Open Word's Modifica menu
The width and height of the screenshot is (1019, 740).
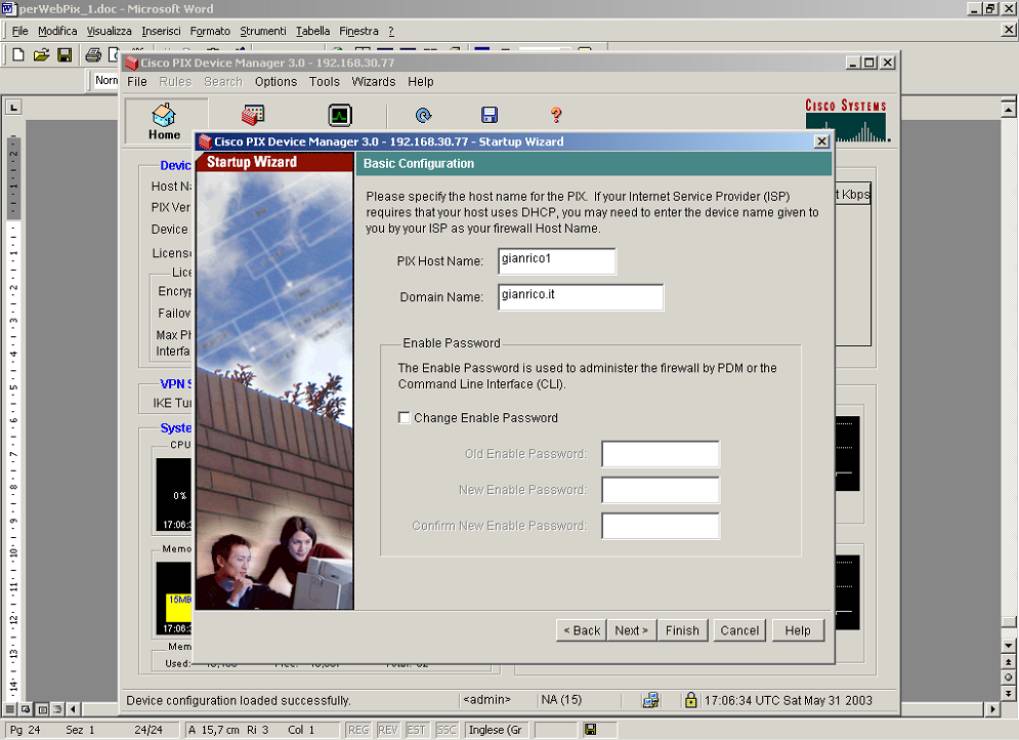tap(57, 31)
